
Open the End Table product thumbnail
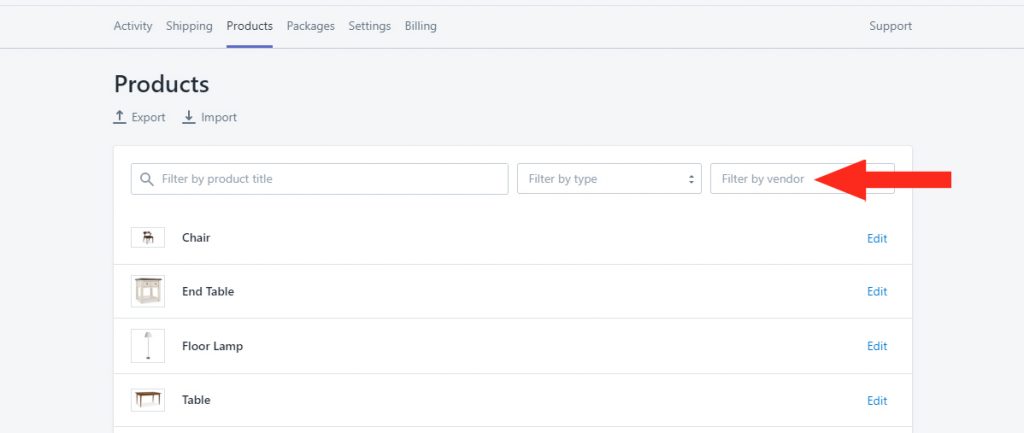[148, 291]
